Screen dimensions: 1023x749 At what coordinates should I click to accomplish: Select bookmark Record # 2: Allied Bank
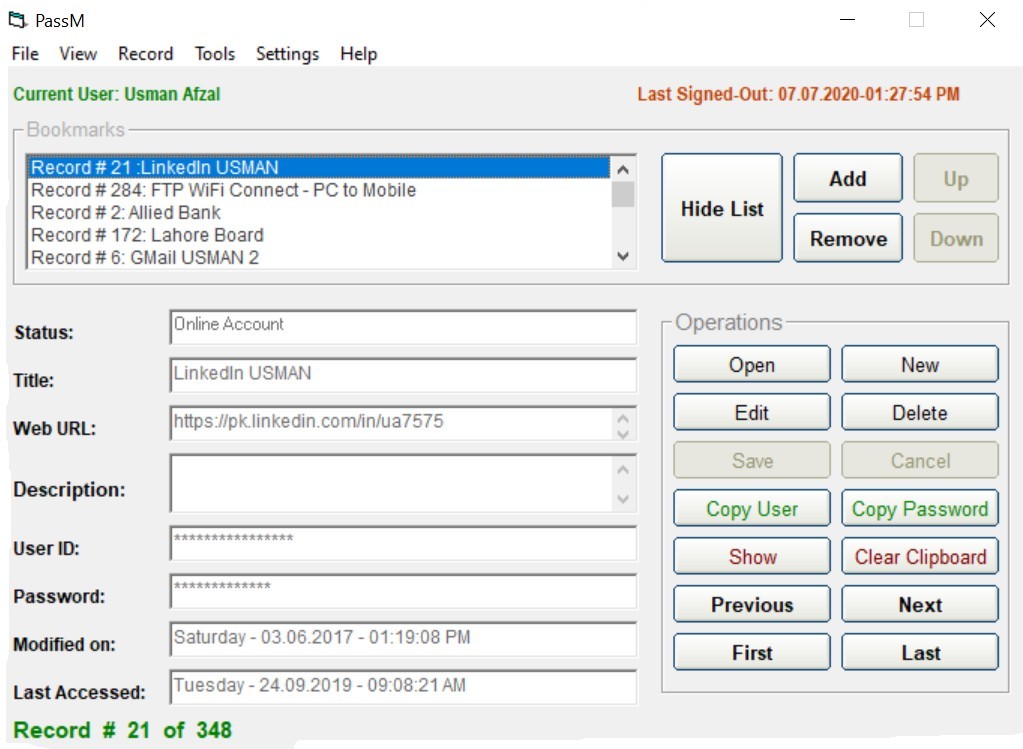click(x=126, y=213)
